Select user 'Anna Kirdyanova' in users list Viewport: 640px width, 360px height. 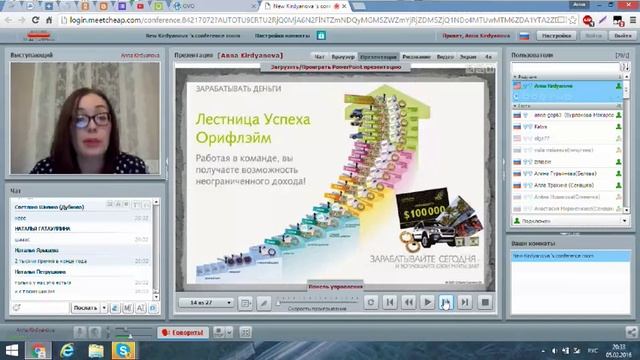click(x=567, y=86)
